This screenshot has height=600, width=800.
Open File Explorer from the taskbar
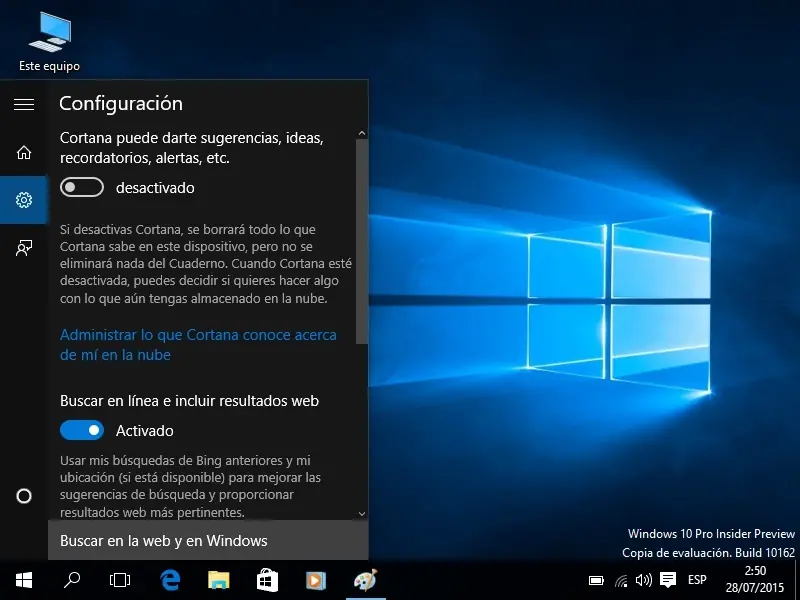[219, 580]
